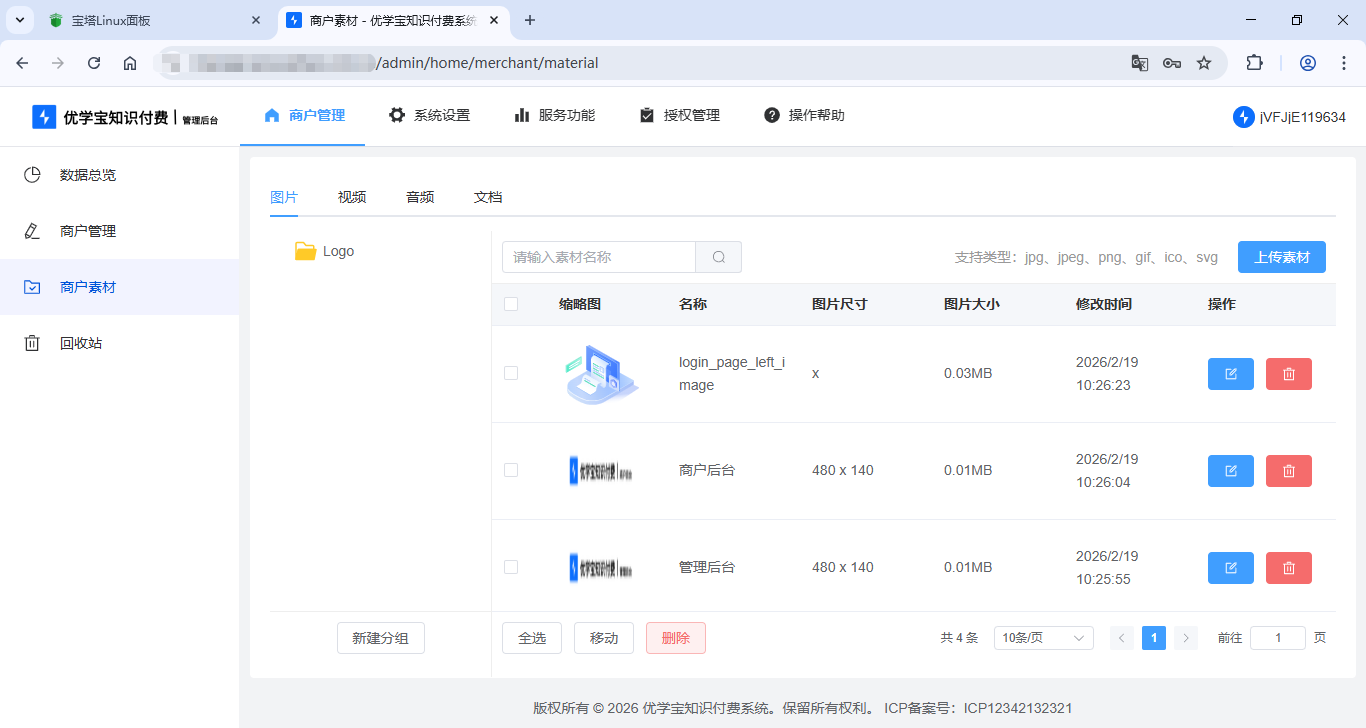Viewport: 1366px width, 728px height.
Task: Click the search magnifier icon
Action: 717,257
